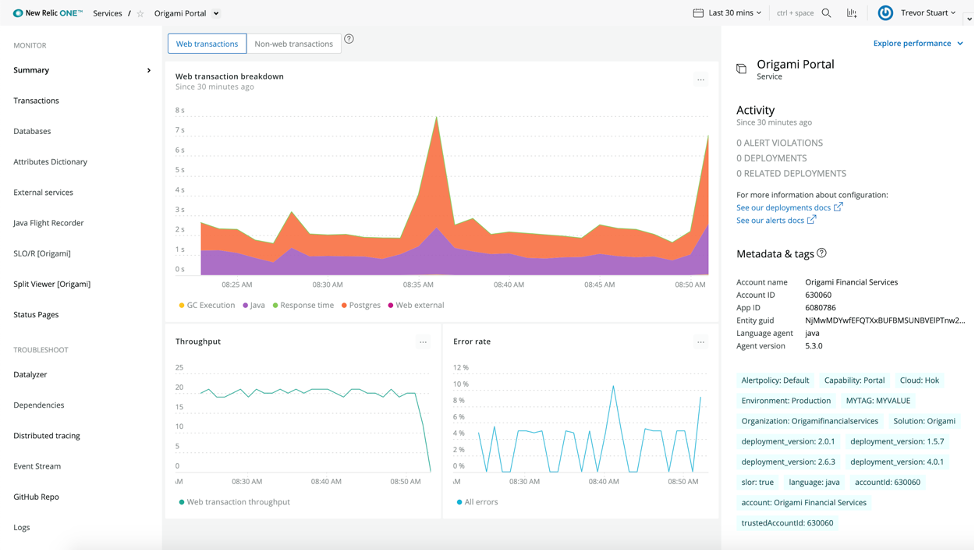Toggle All errors legend series
The image size is (974, 550).
click(477, 502)
